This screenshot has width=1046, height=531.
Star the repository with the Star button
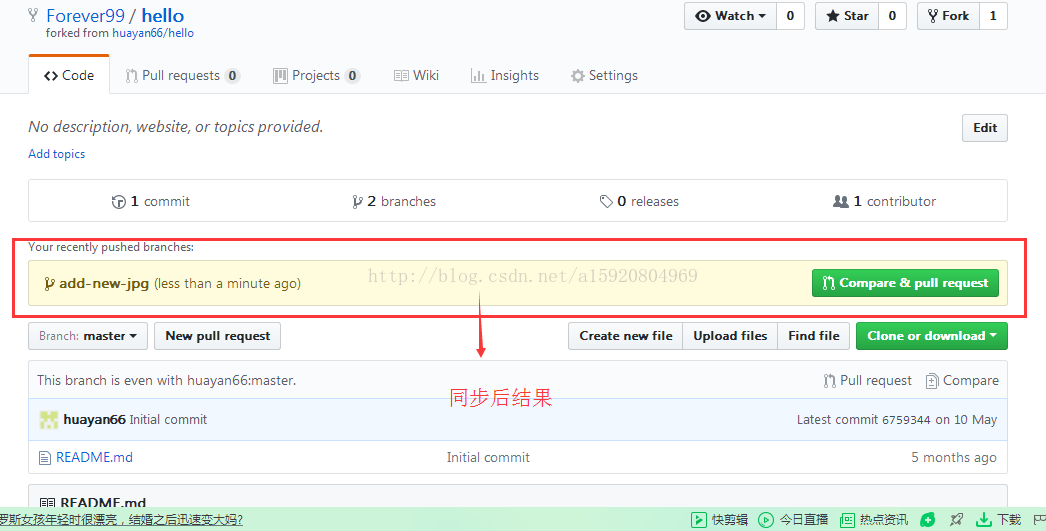coord(847,16)
